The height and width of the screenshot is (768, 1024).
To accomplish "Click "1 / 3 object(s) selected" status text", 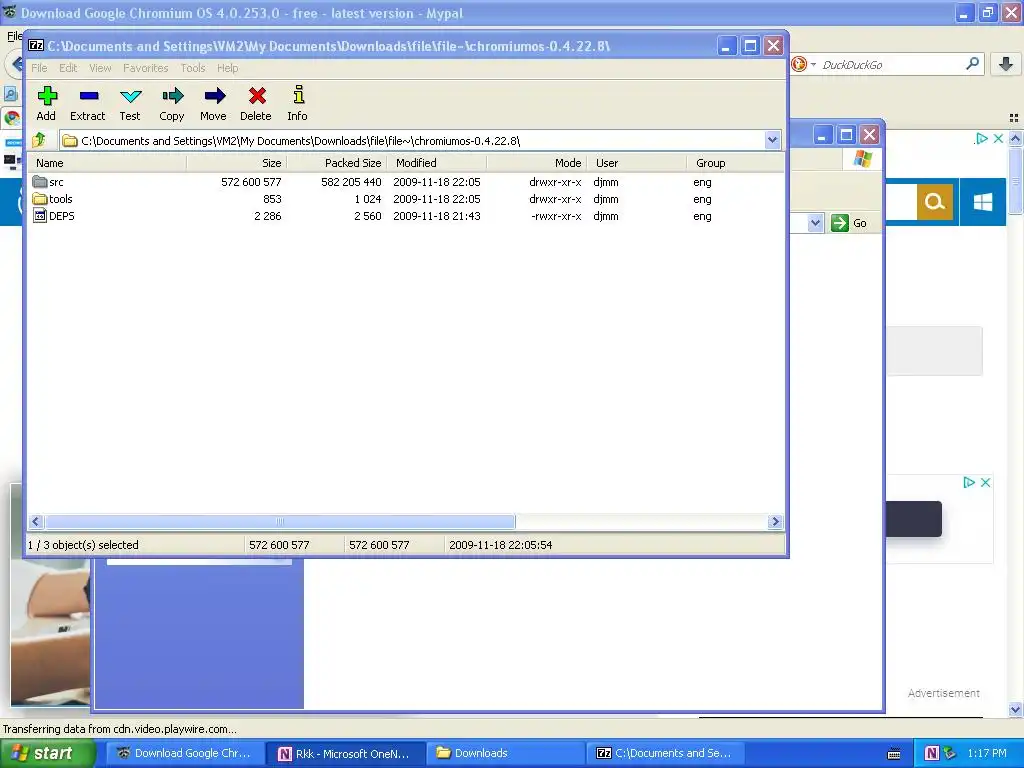I will click(83, 545).
